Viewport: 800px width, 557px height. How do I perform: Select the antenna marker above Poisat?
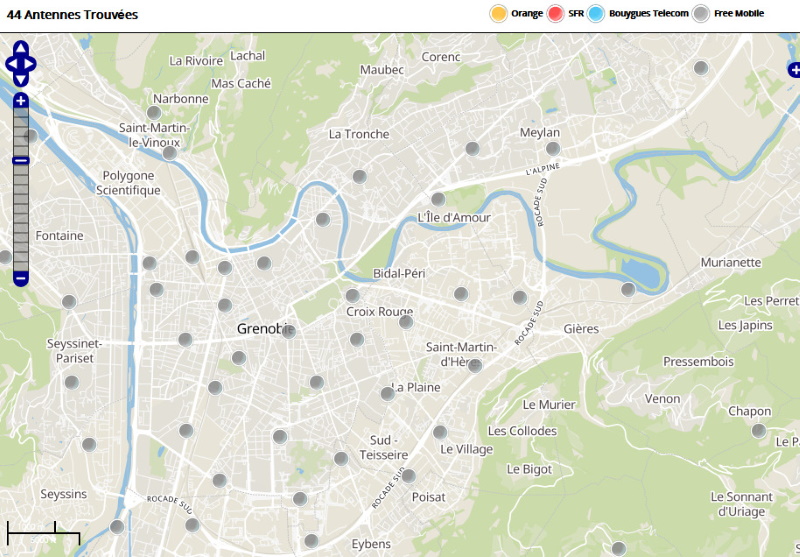click(x=408, y=476)
